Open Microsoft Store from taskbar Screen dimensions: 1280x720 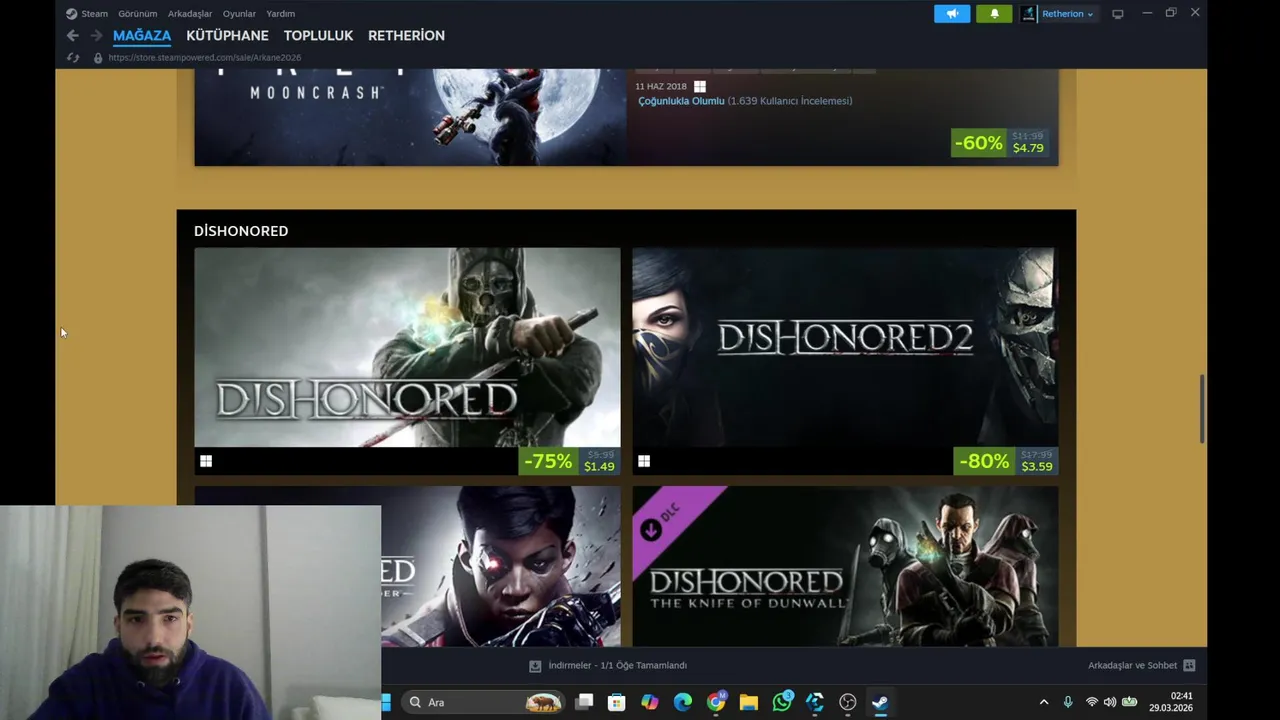pyautogui.click(x=617, y=702)
